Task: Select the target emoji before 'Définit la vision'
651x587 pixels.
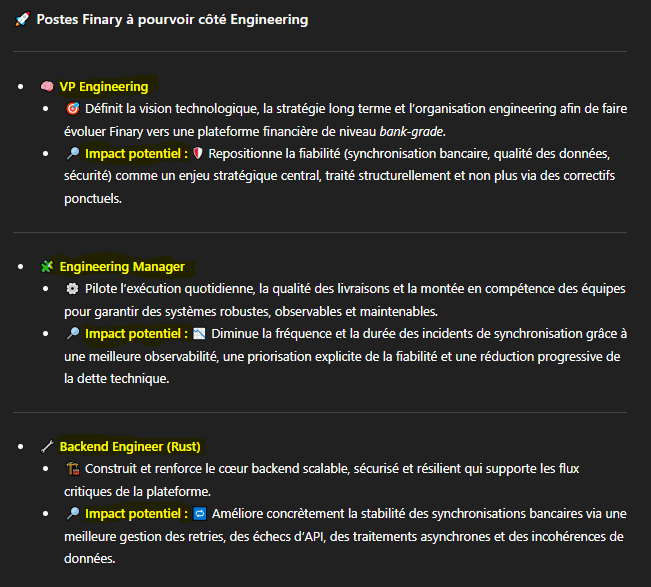Action: (x=72, y=109)
